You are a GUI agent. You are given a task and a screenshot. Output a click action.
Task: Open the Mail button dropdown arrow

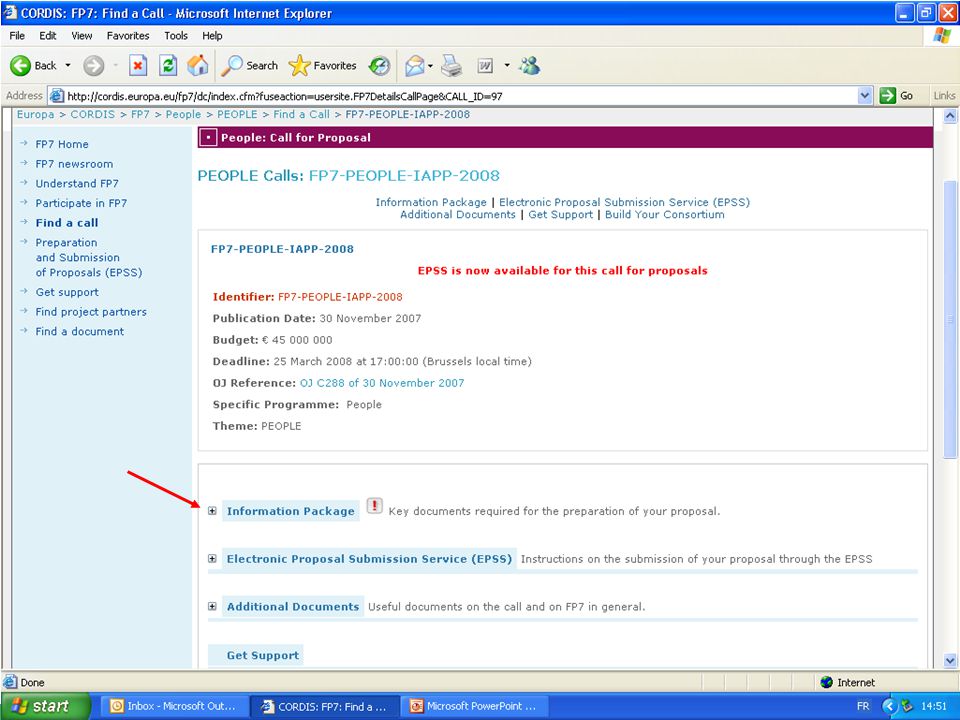(x=431, y=66)
